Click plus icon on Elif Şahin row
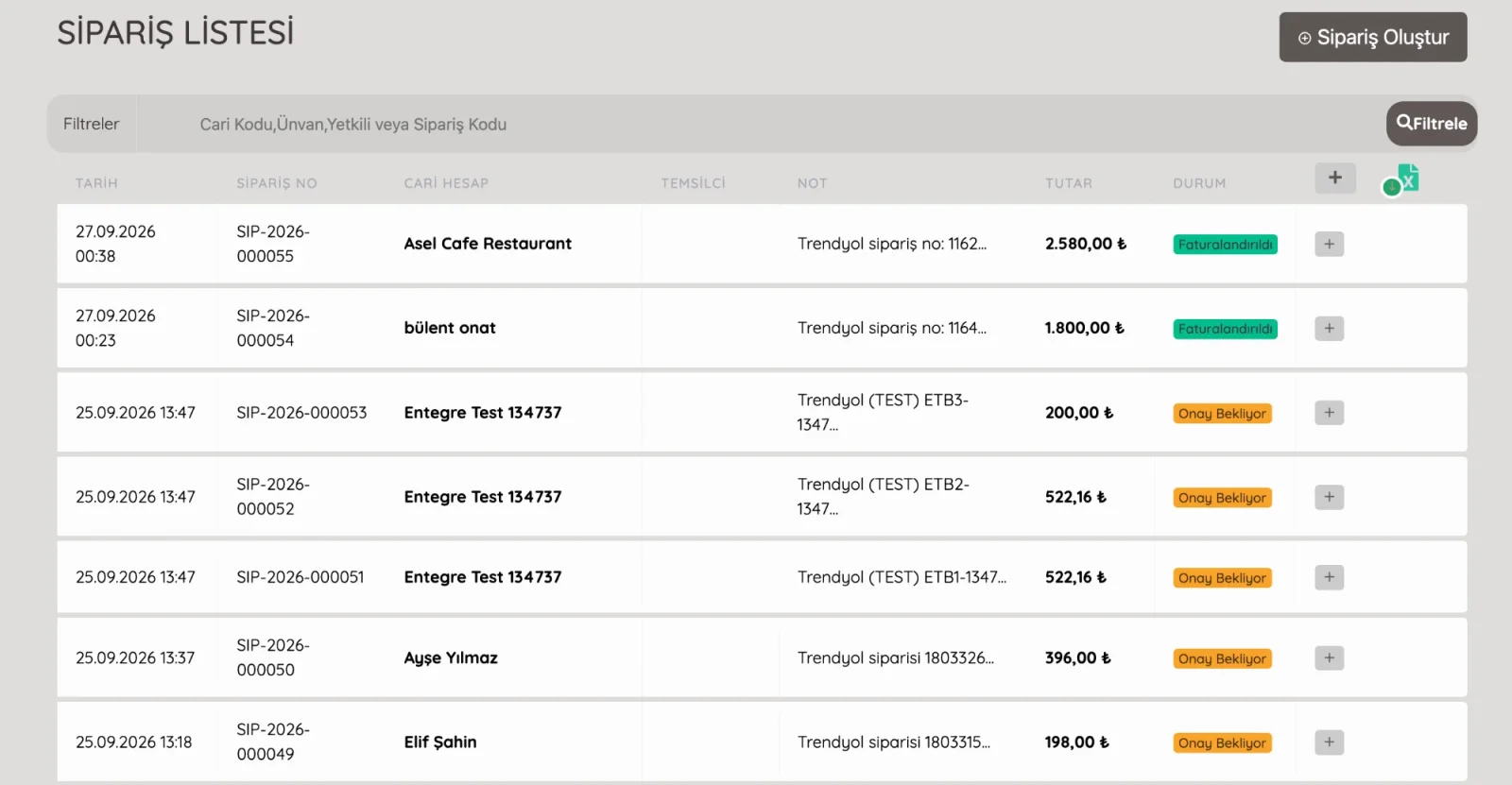 click(1329, 742)
